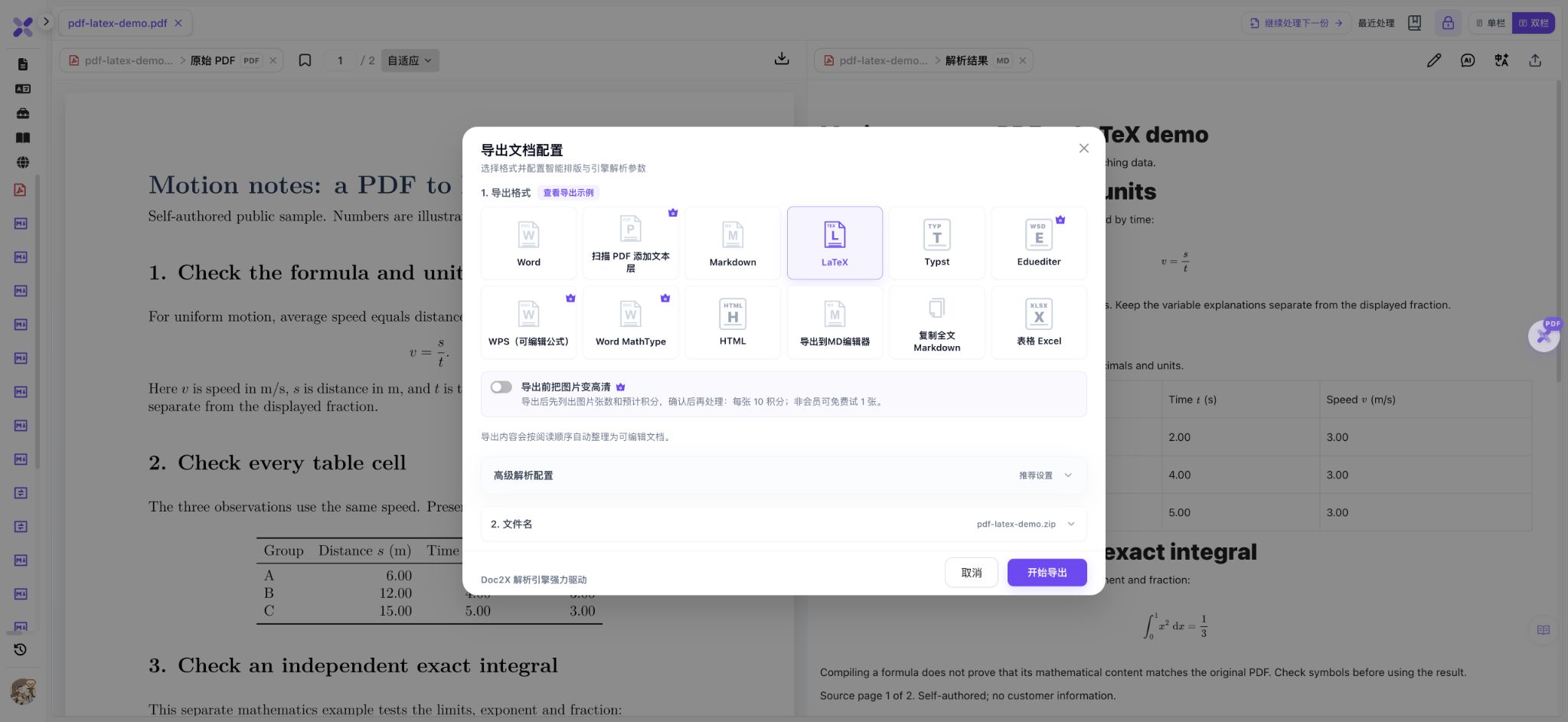Viewport: 1568px width, 722px height.
Task: Pick the Typst export format
Action: (936, 243)
